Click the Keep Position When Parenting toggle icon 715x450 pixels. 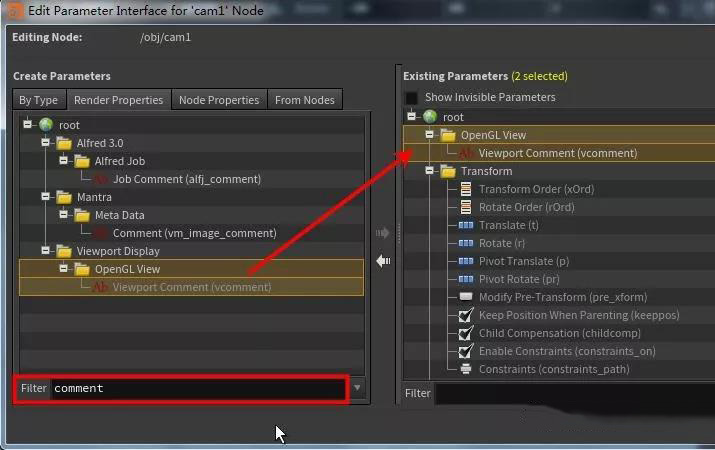pos(466,315)
